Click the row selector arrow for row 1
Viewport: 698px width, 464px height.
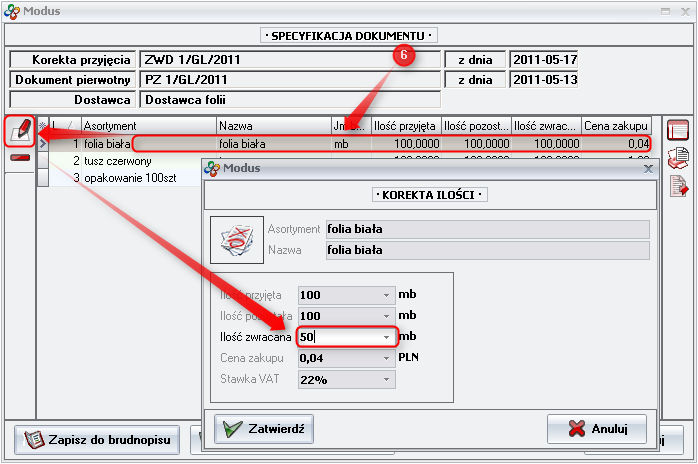43,143
